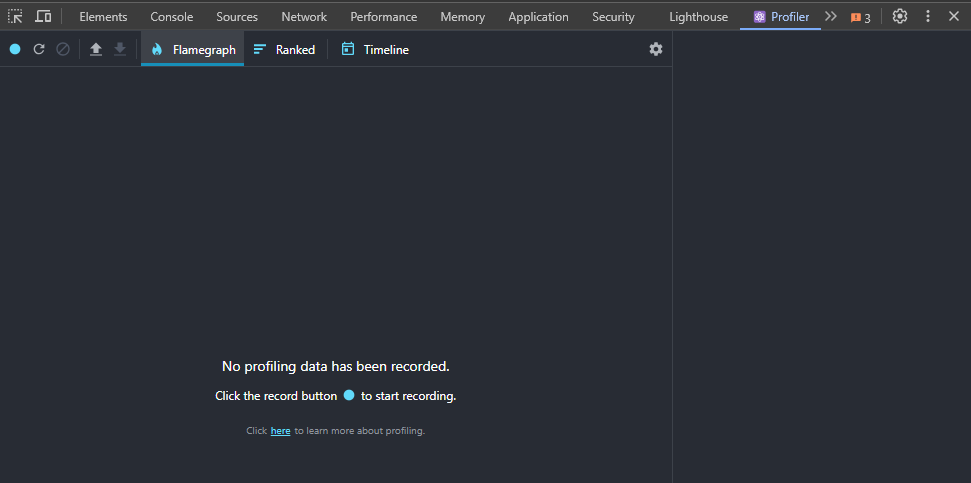Open the Security tab
Screen dimensions: 971x483
click(x=613, y=17)
